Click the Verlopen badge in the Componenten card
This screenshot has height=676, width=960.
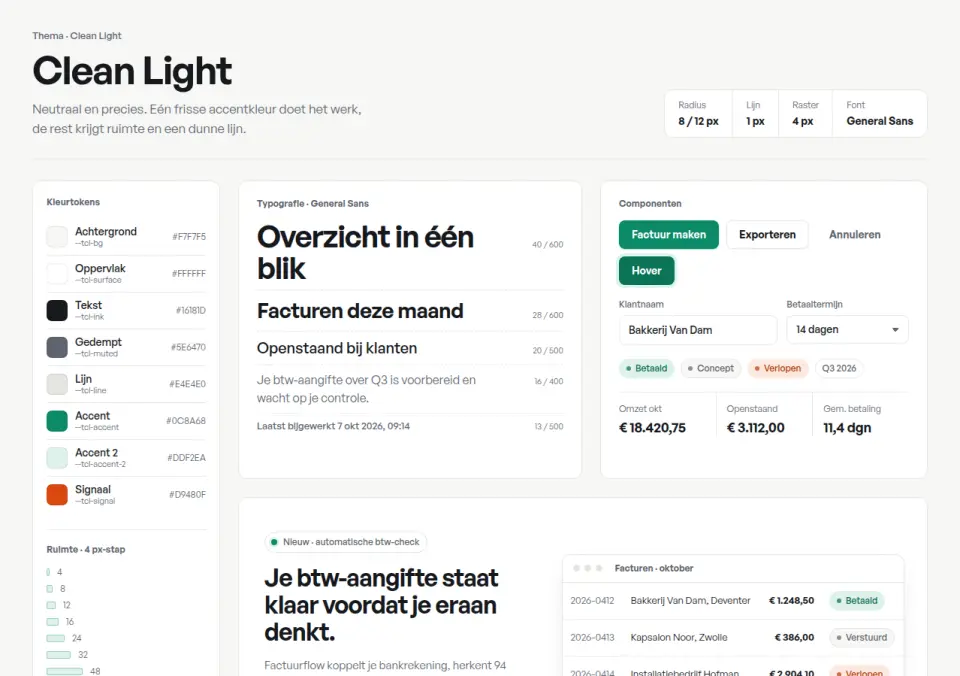[x=778, y=368]
